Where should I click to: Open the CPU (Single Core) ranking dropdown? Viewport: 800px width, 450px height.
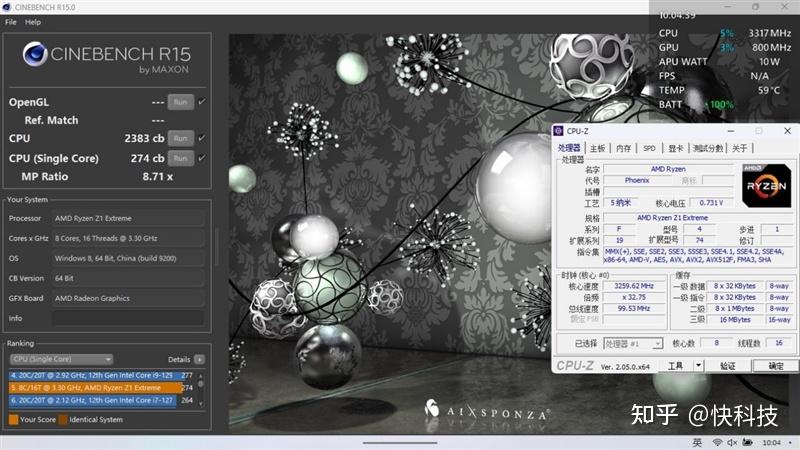pyautogui.click(x=61, y=359)
